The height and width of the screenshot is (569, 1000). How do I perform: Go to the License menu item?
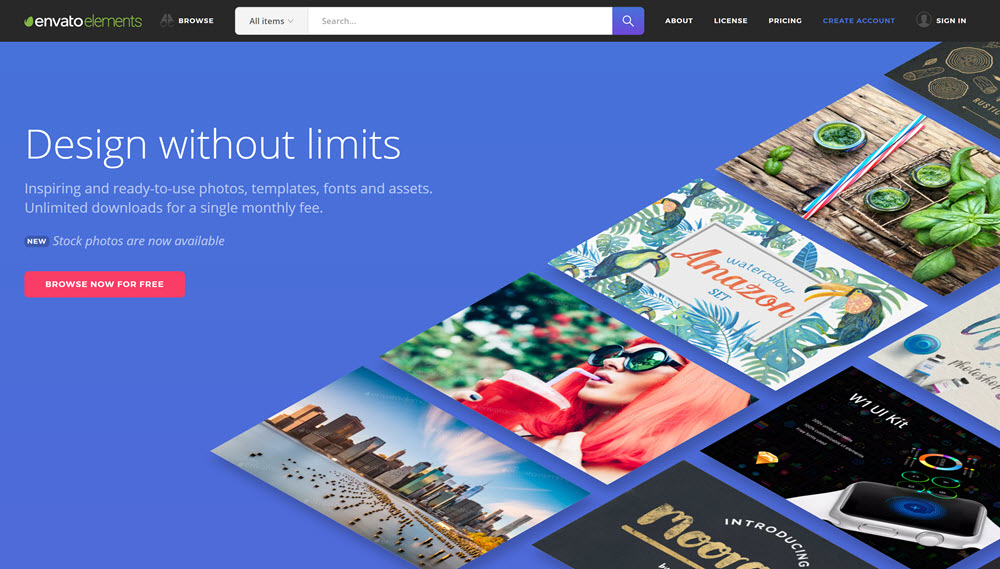730,21
